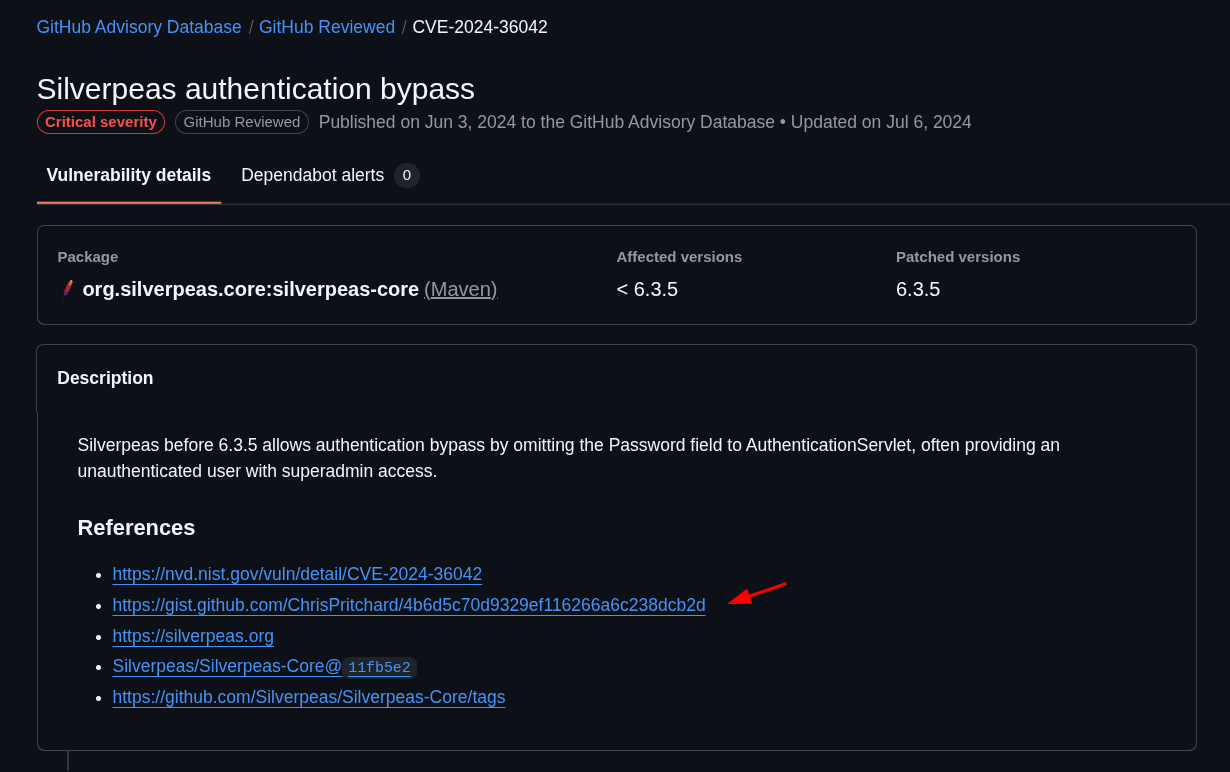Open the ChrisPritchard gist reference link

409,605
